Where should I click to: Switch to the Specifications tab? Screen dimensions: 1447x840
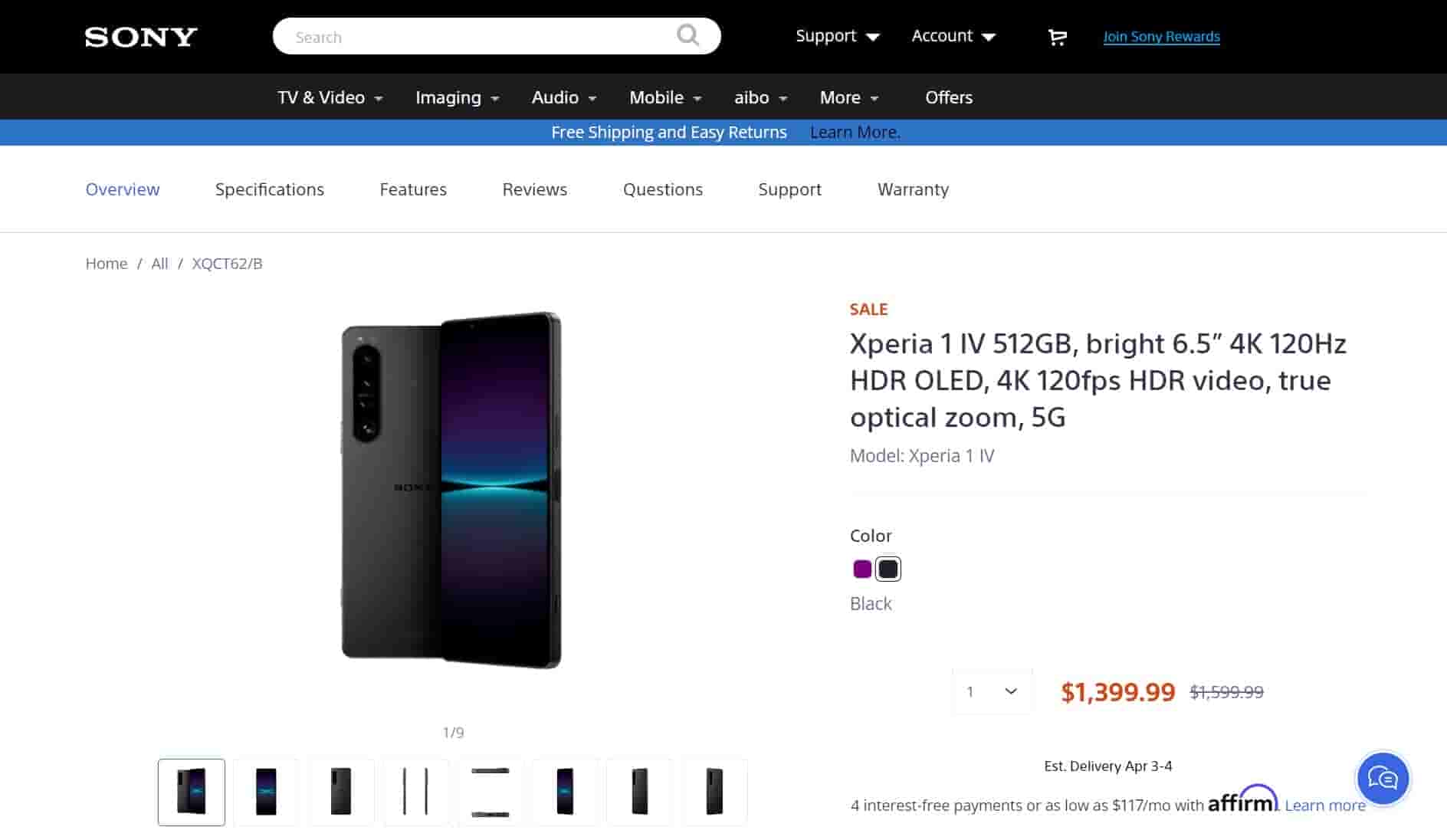click(269, 189)
